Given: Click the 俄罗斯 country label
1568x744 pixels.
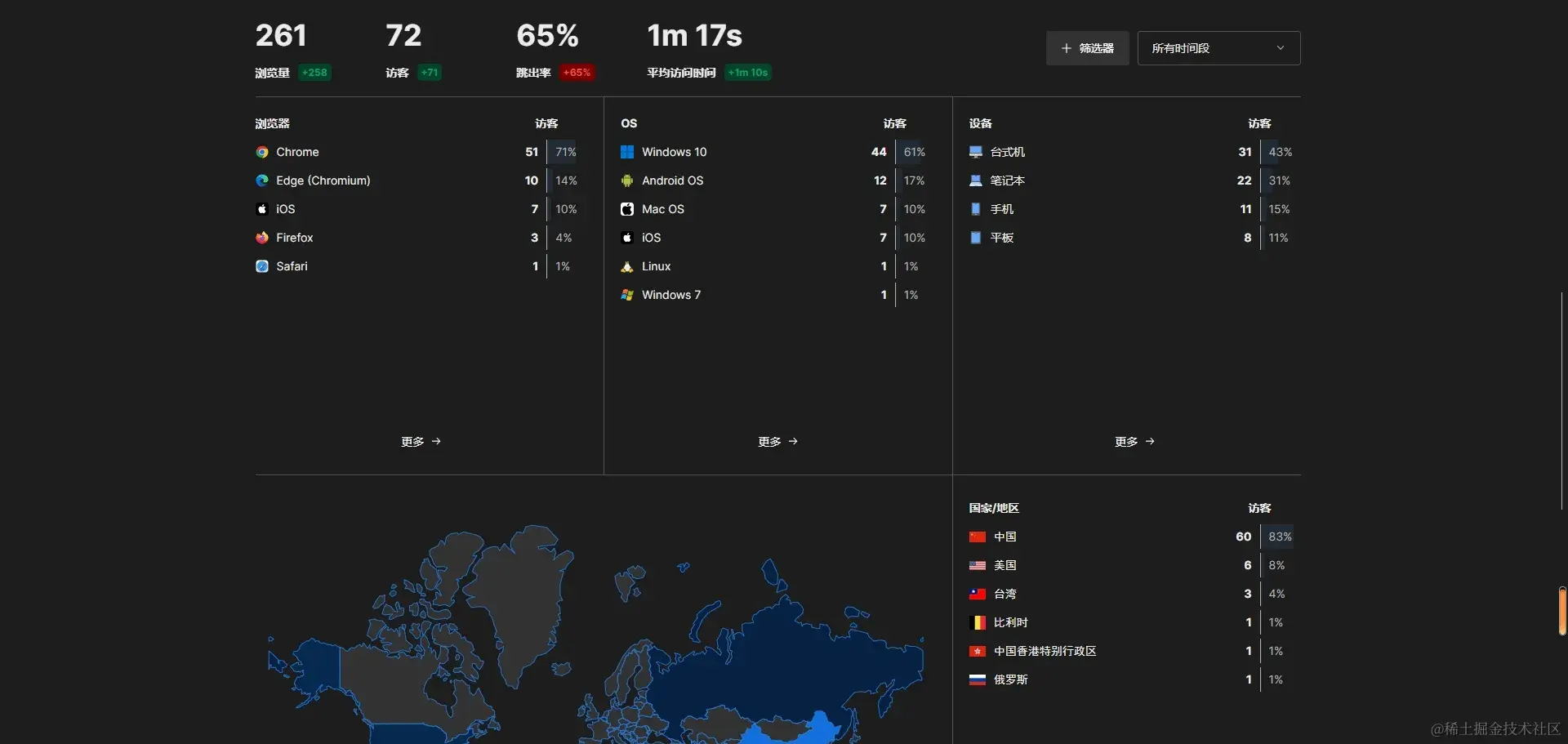Looking at the screenshot, I should (1011, 679).
